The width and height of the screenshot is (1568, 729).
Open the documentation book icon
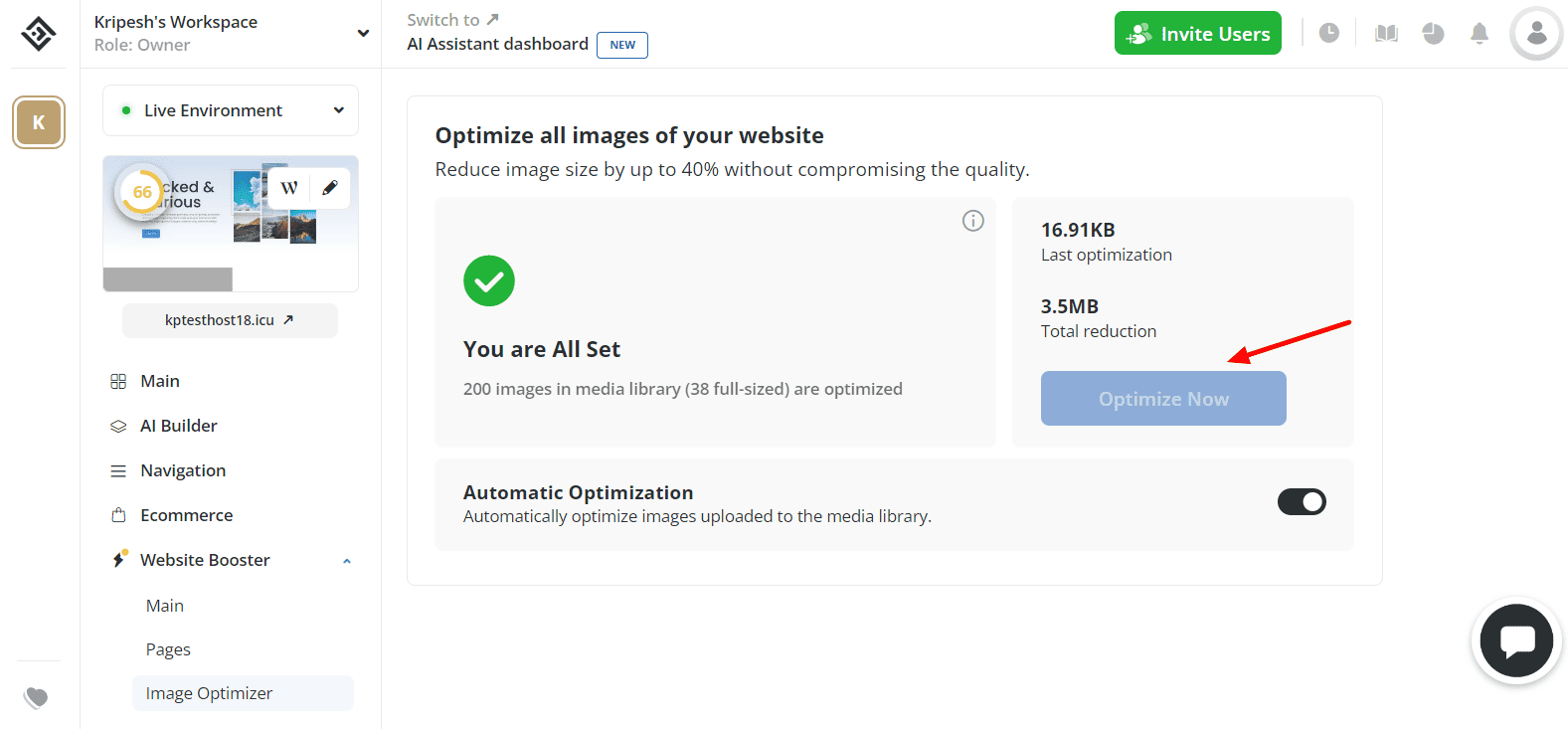1386,34
